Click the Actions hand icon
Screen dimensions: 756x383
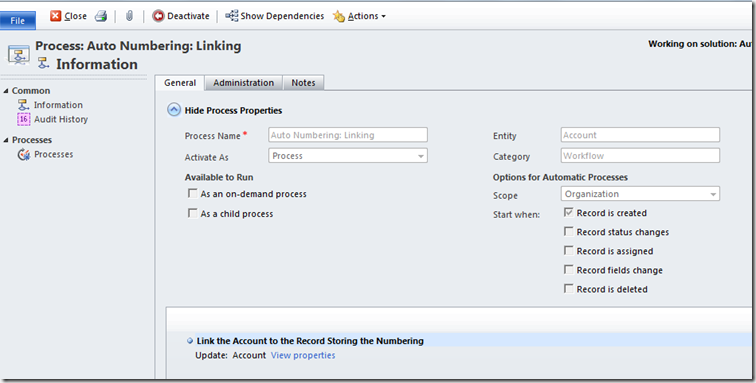click(339, 16)
